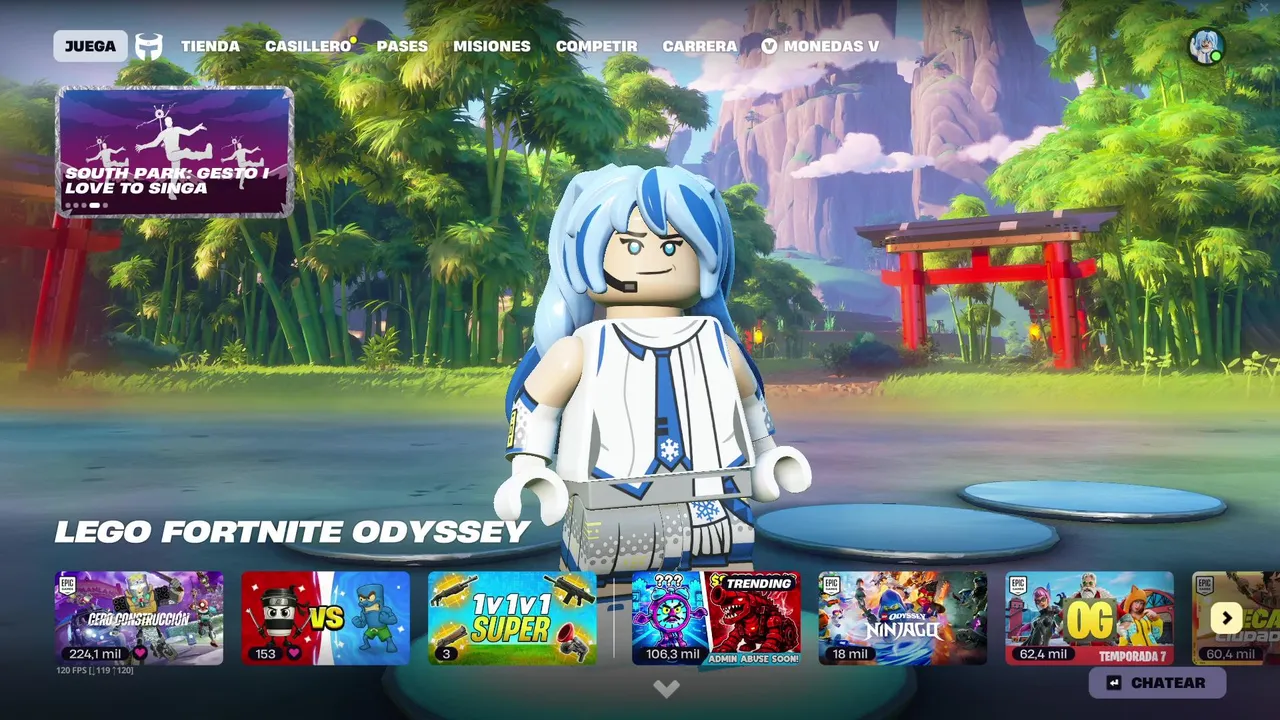Screen dimensions: 1280x720
Task: Click the Casillero notification dot
Action: pyautogui.click(x=353, y=41)
